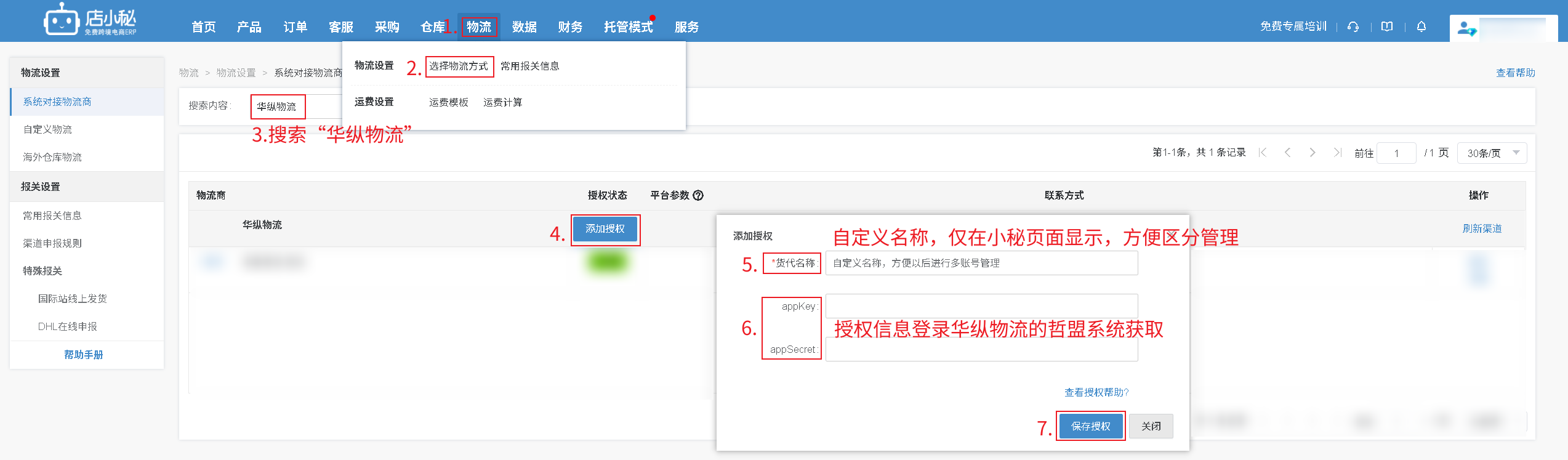1568x460 pixels.
Task: Click the user account avatar icon
Action: 1466,28
